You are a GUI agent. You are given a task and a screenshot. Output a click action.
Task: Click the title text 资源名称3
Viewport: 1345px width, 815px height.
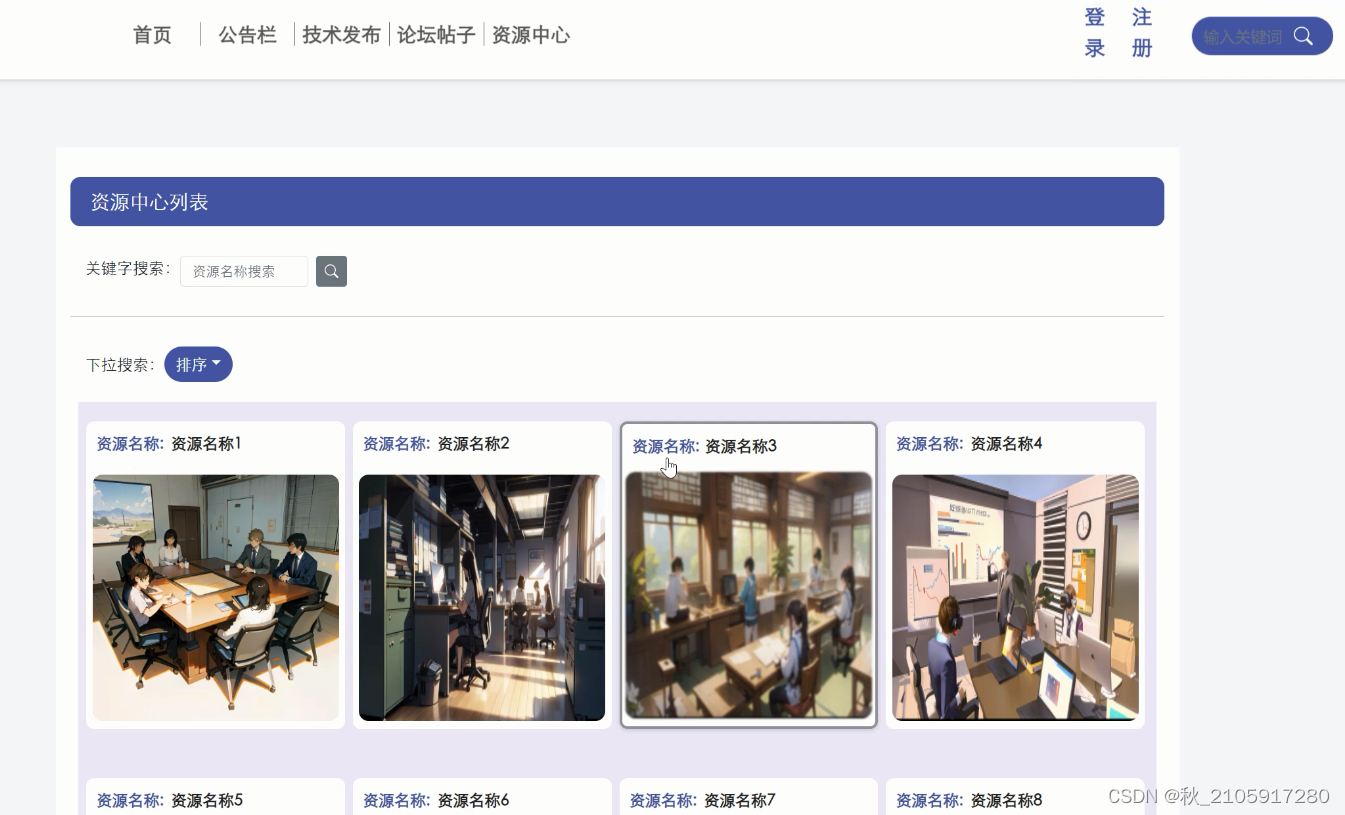[x=741, y=446]
